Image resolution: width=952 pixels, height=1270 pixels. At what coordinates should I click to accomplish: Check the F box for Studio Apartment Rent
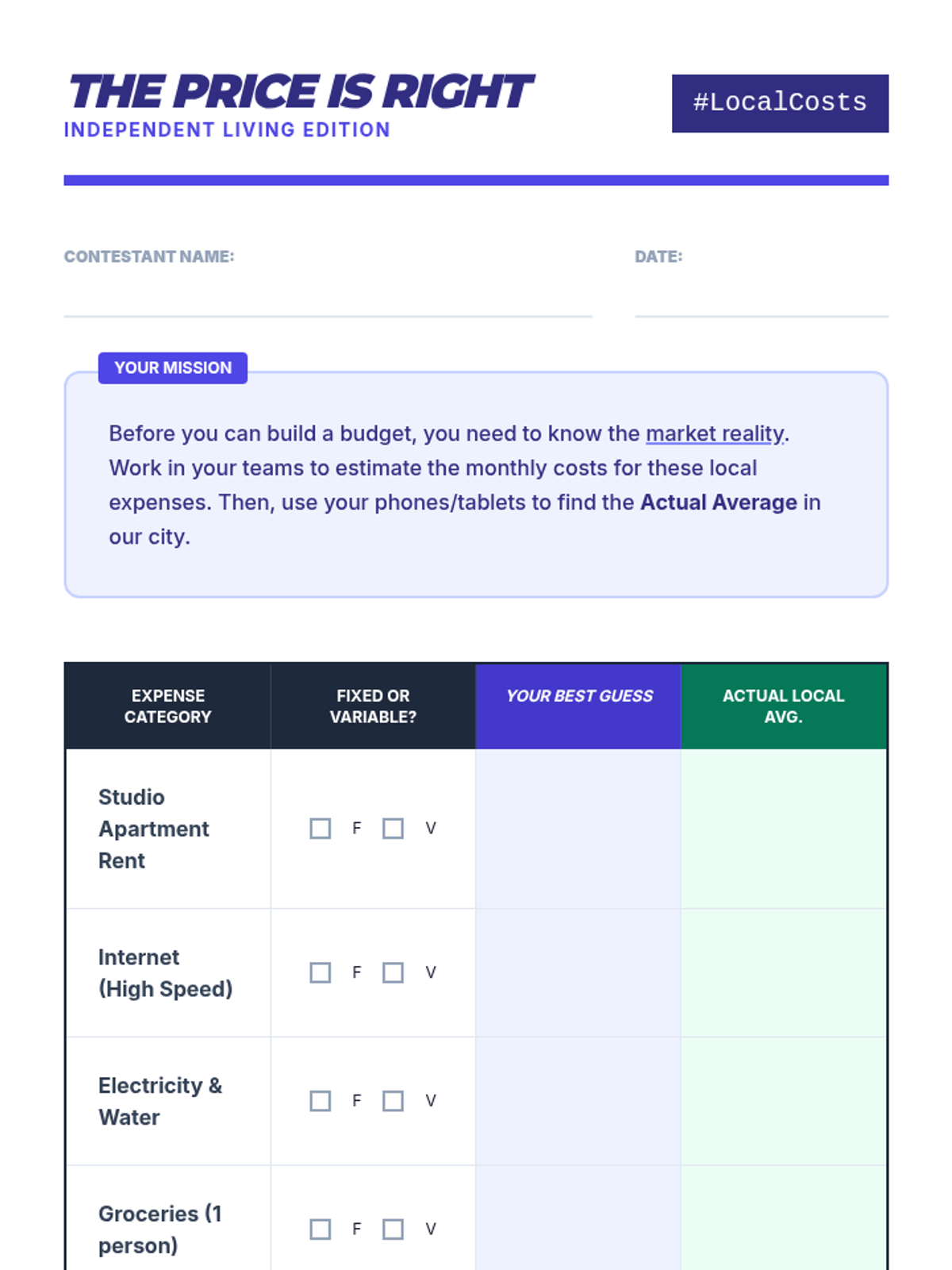click(x=320, y=829)
